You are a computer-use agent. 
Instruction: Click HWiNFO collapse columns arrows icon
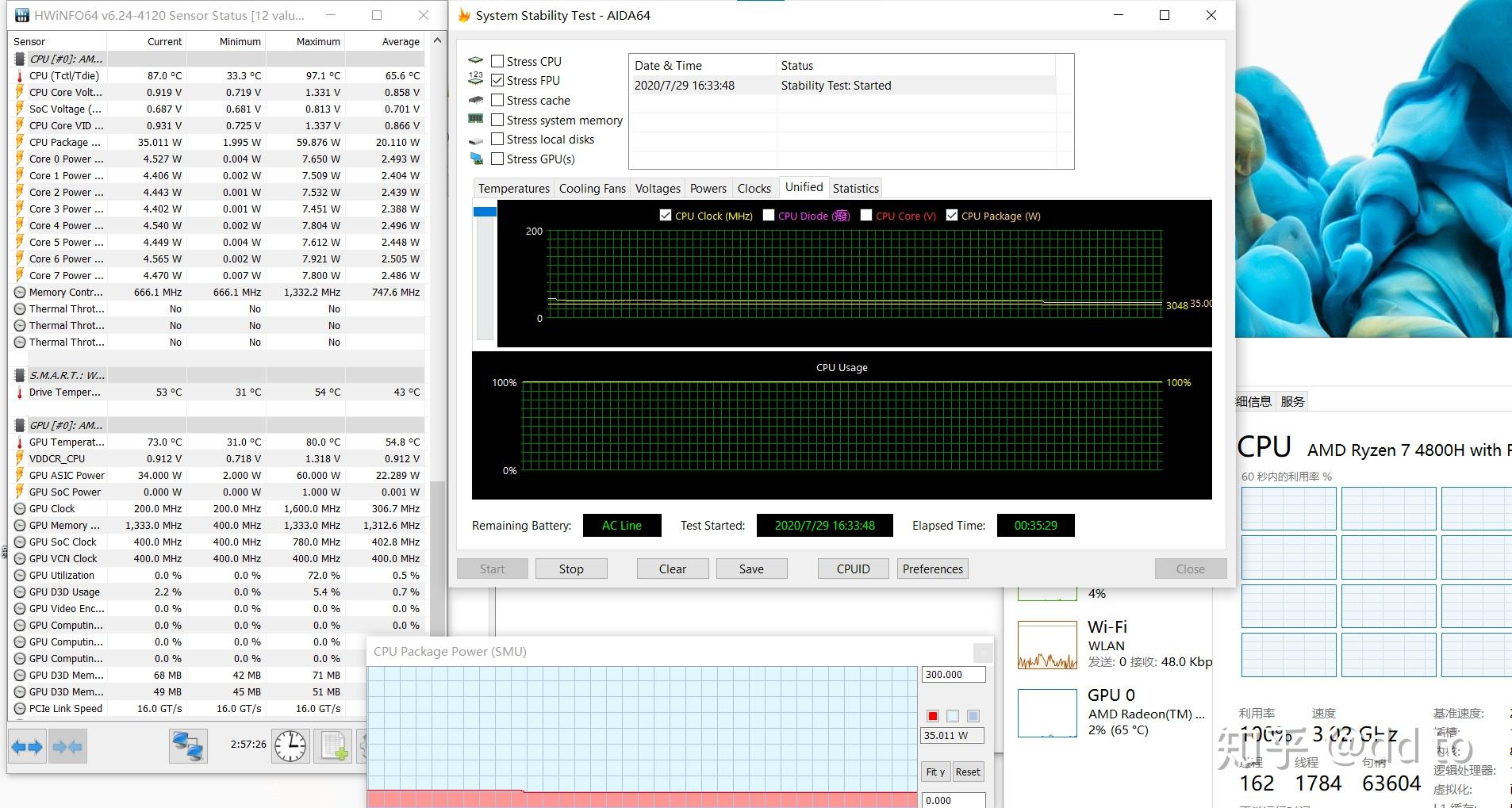pyautogui.click(x=67, y=746)
